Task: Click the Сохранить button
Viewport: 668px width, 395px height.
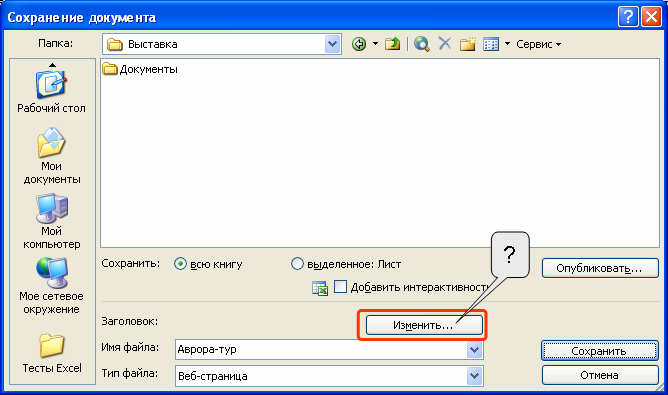Action: [600, 351]
